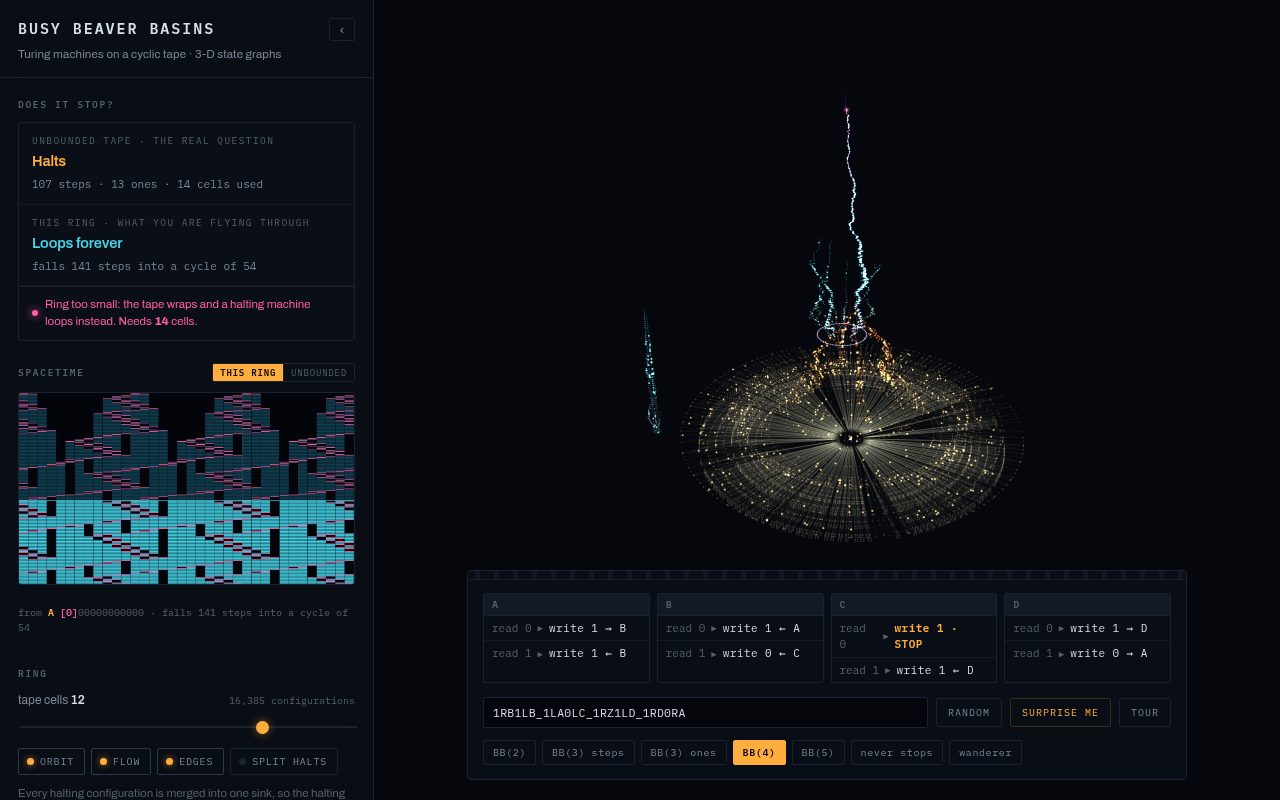The width and height of the screenshot is (1280, 800).
Task: Click state D read 0 rule
Action: 1087,628
